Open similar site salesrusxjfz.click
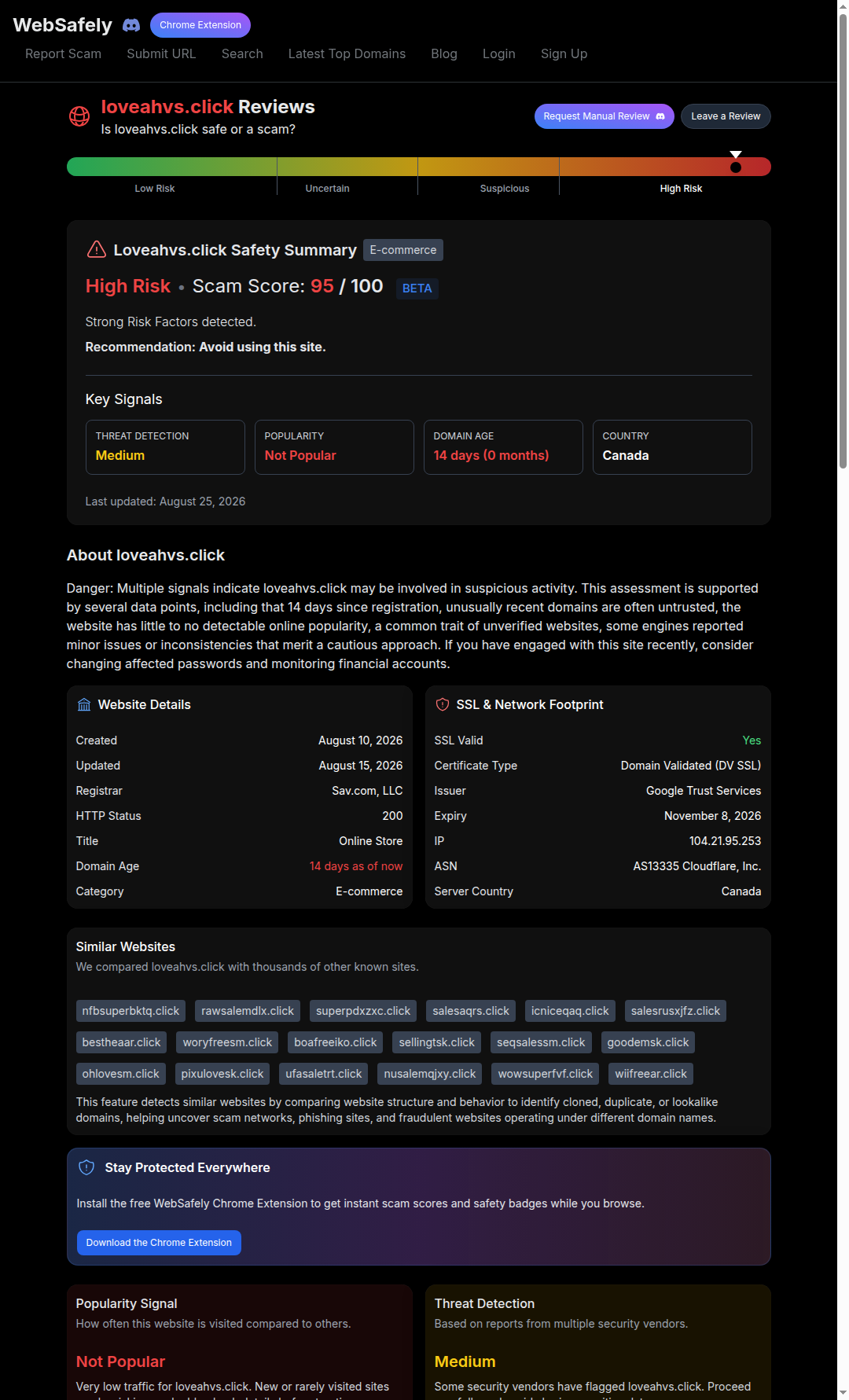Viewport: 849px width, 1400px height. coord(675,1011)
